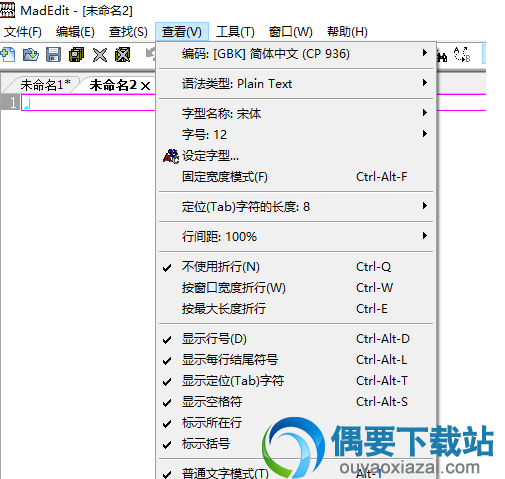This screenshot has height=479, width=505.
Task: Open the 工具(T) menu
Action: tap(235, 32)
